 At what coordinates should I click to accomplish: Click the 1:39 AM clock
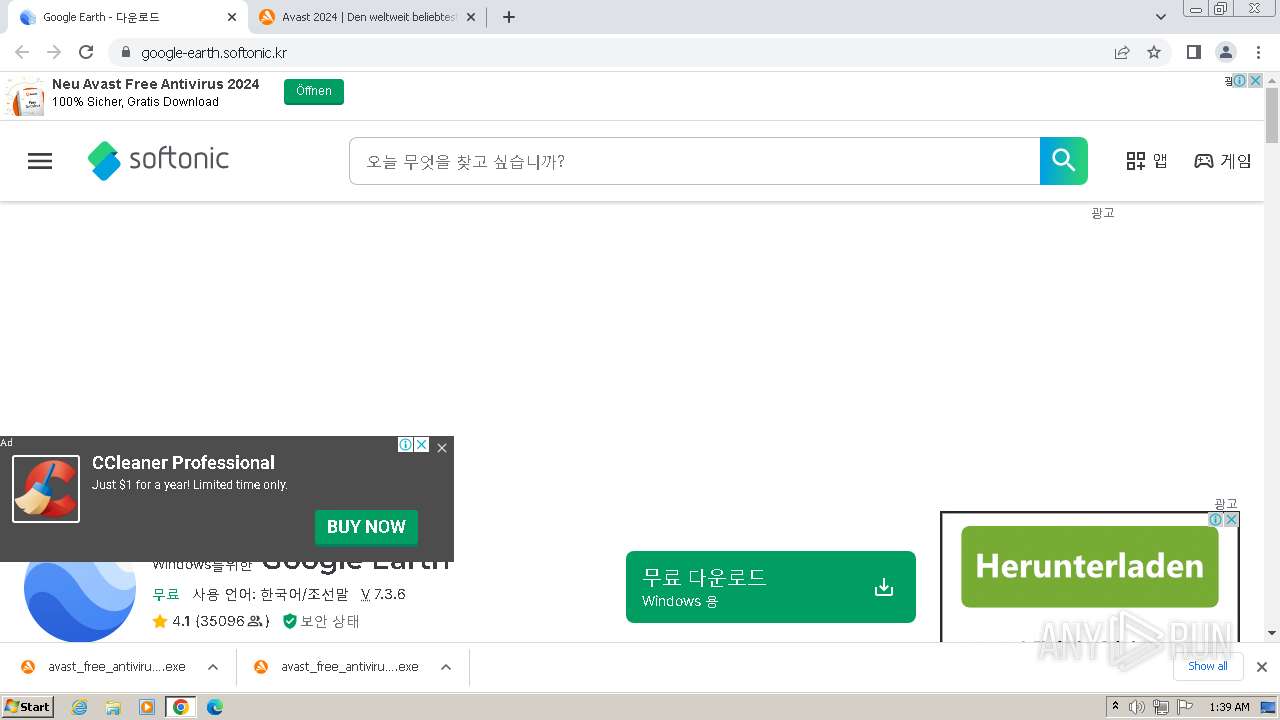click(x=1229, y=707)
